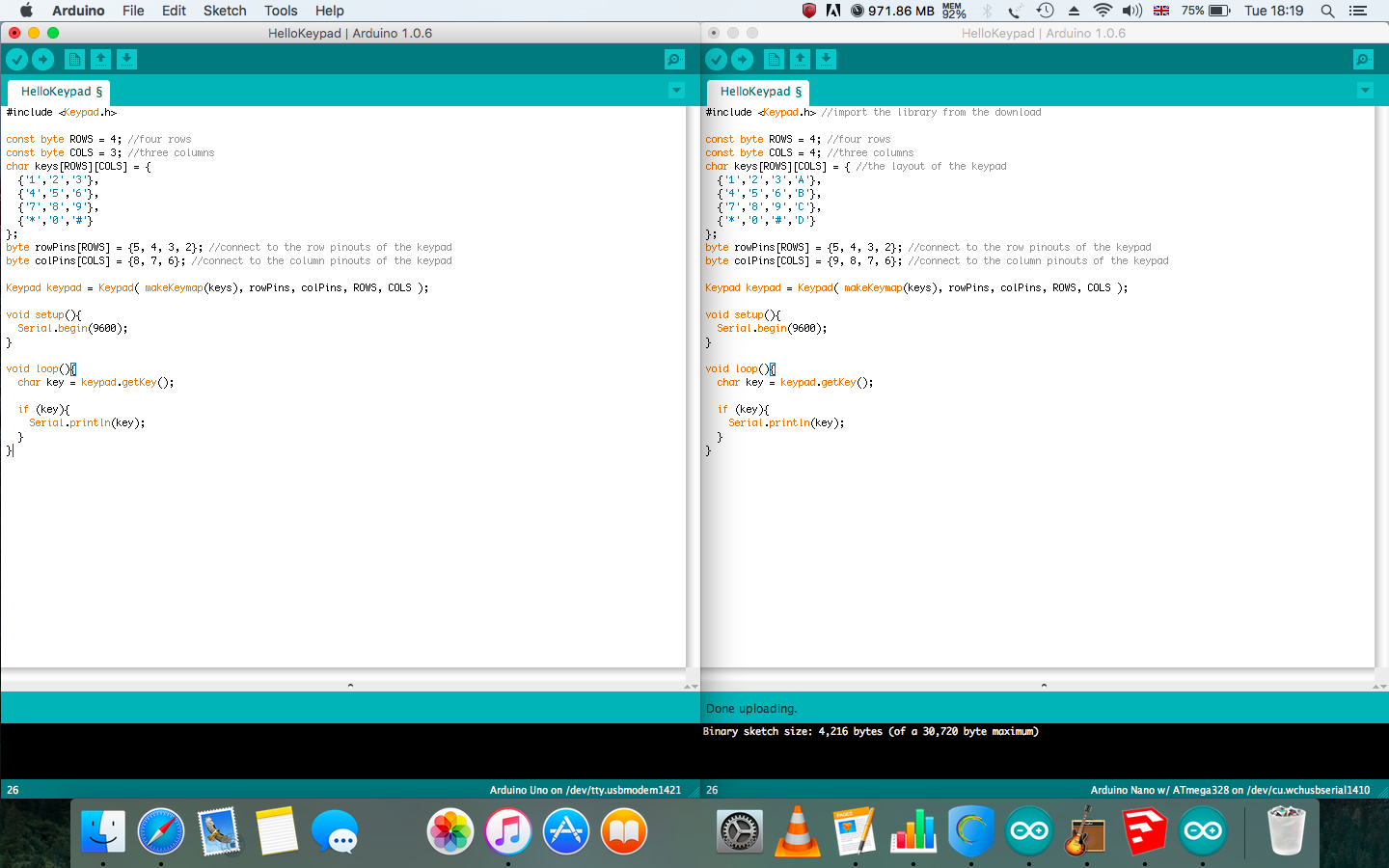Open the Edit menu

174,11
